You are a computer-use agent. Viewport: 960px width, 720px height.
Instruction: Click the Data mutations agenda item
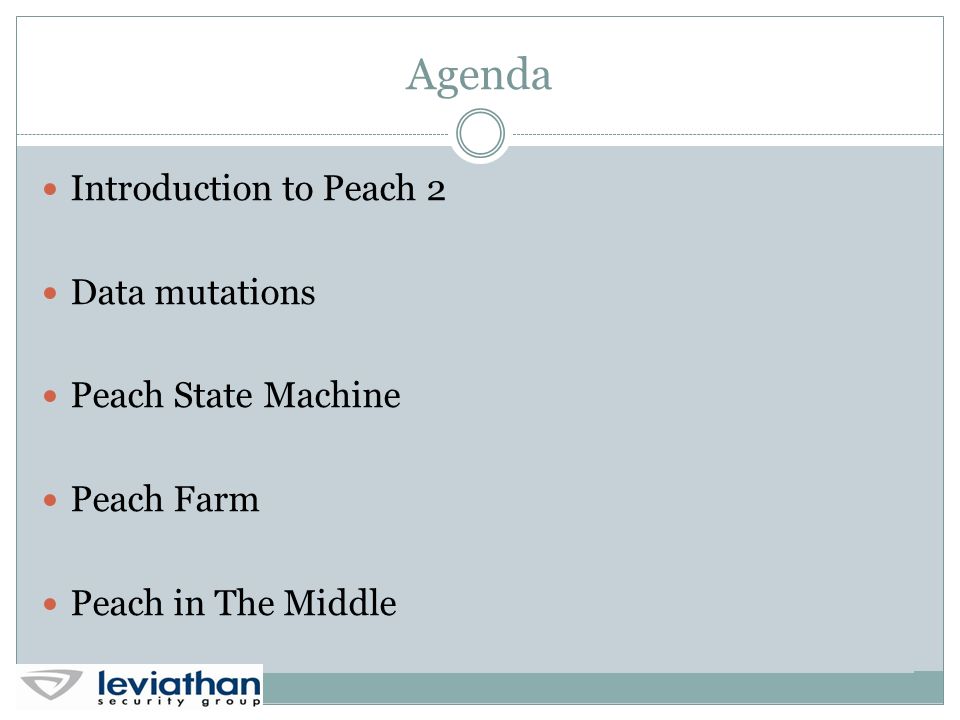[x=193, y=292]
